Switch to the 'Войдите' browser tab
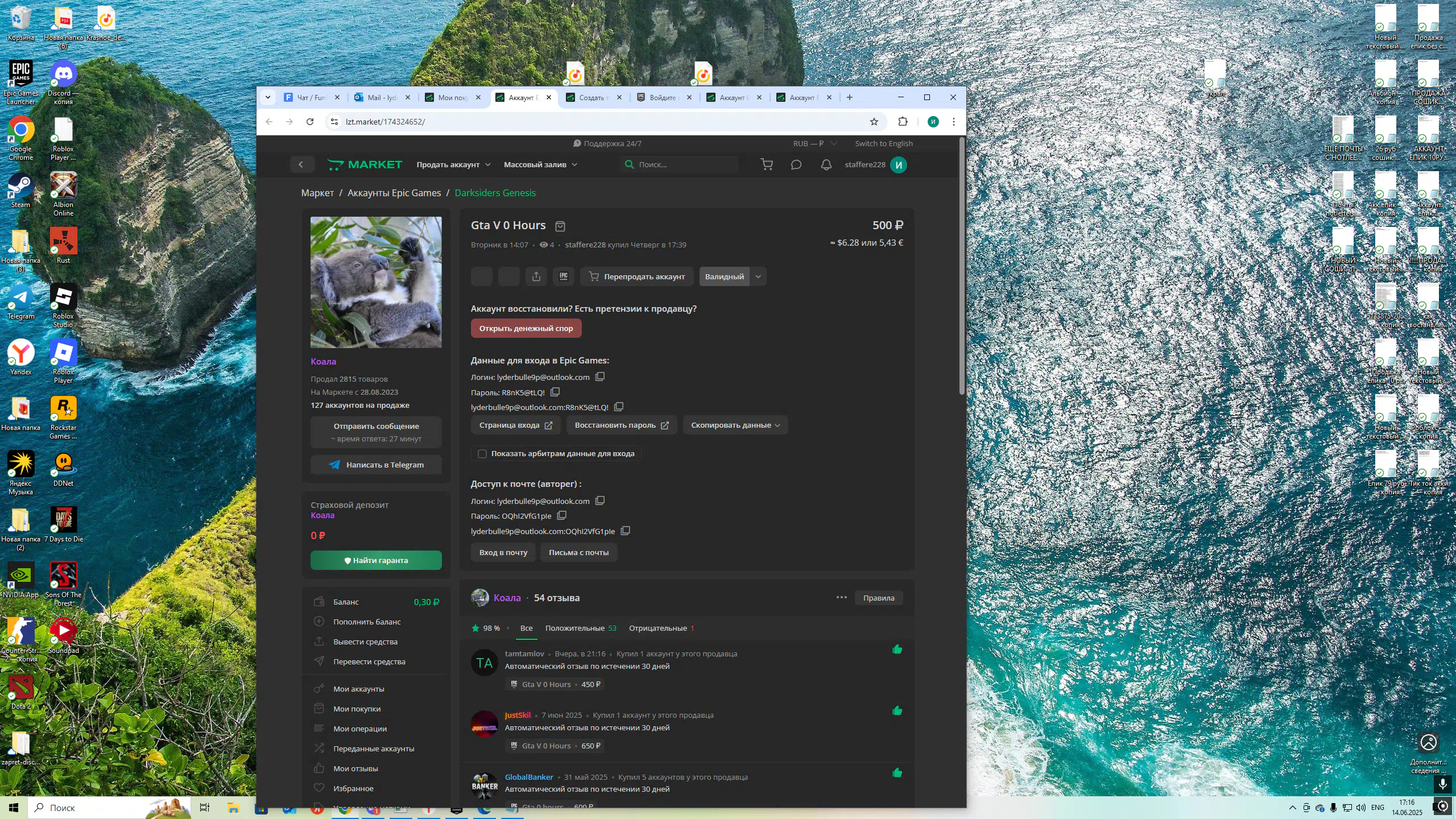1456x819 pixels. click(x=664, y=98)
